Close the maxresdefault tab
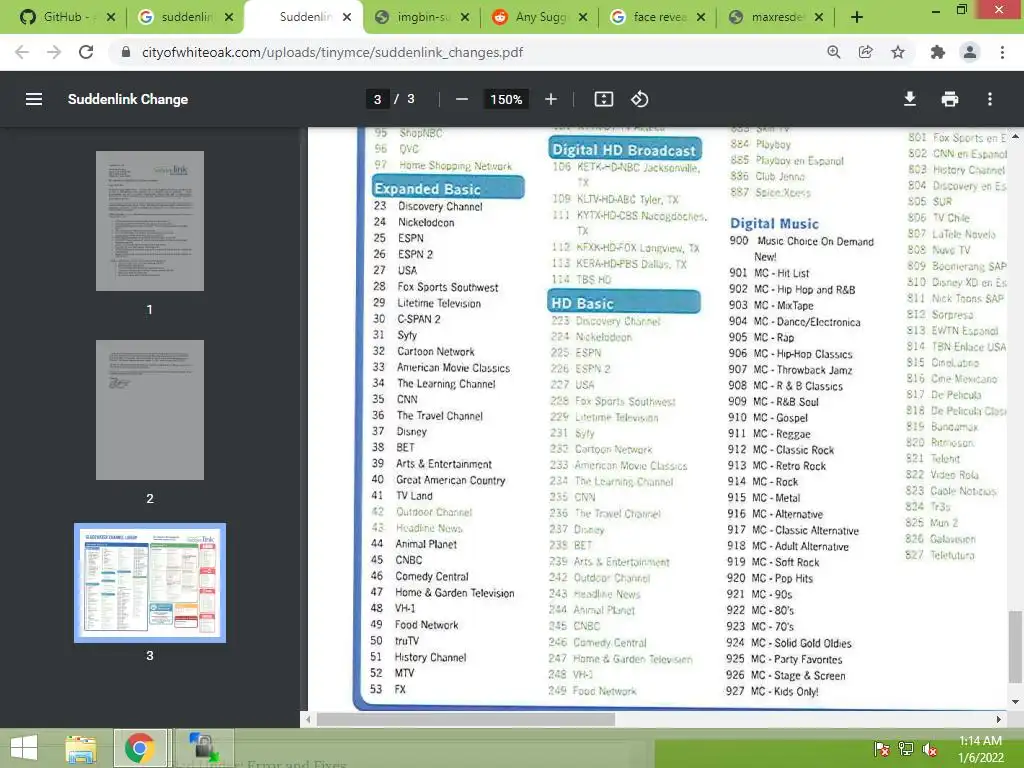The height and width of the screenshot is (768, 1024). point(818,17)
